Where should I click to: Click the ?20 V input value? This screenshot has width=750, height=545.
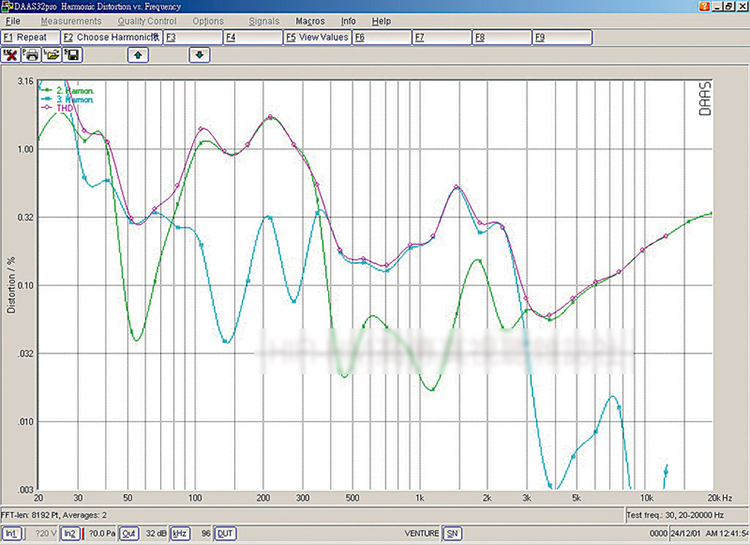(45, 534)
